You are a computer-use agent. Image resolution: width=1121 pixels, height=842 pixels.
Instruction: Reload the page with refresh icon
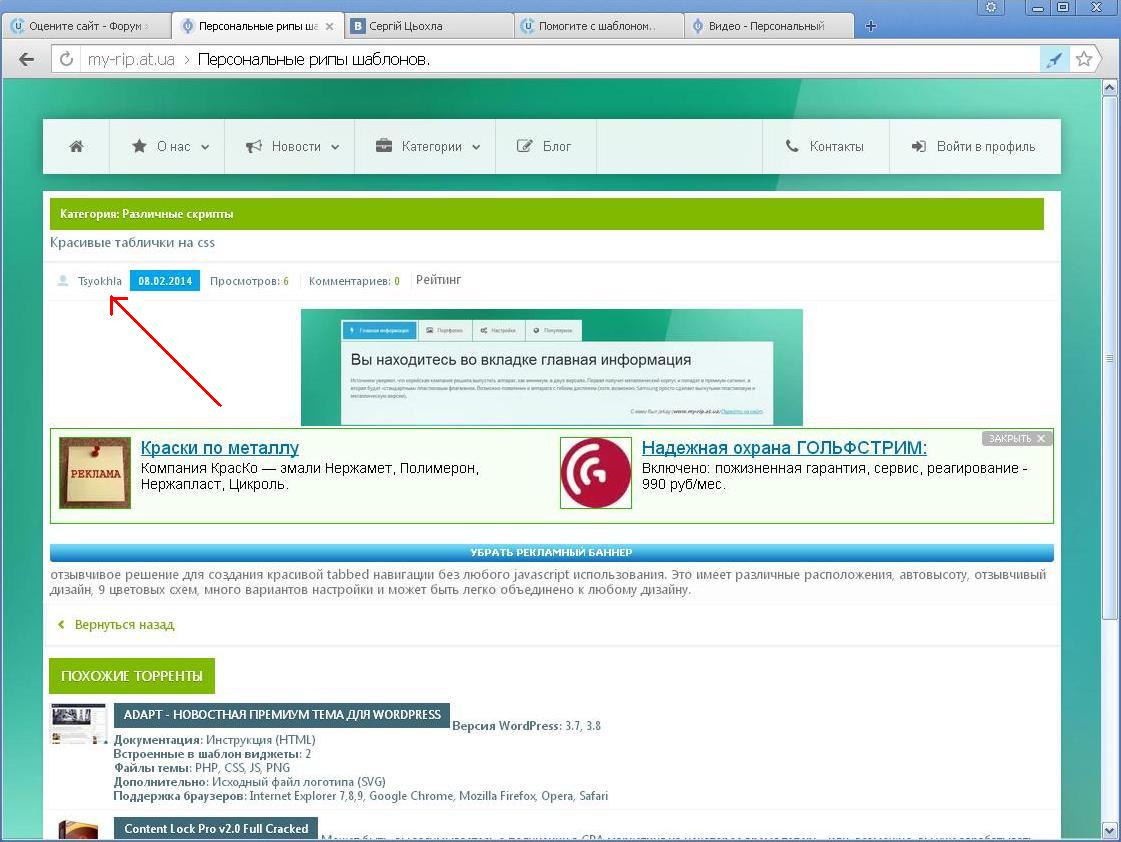point(67,60)
